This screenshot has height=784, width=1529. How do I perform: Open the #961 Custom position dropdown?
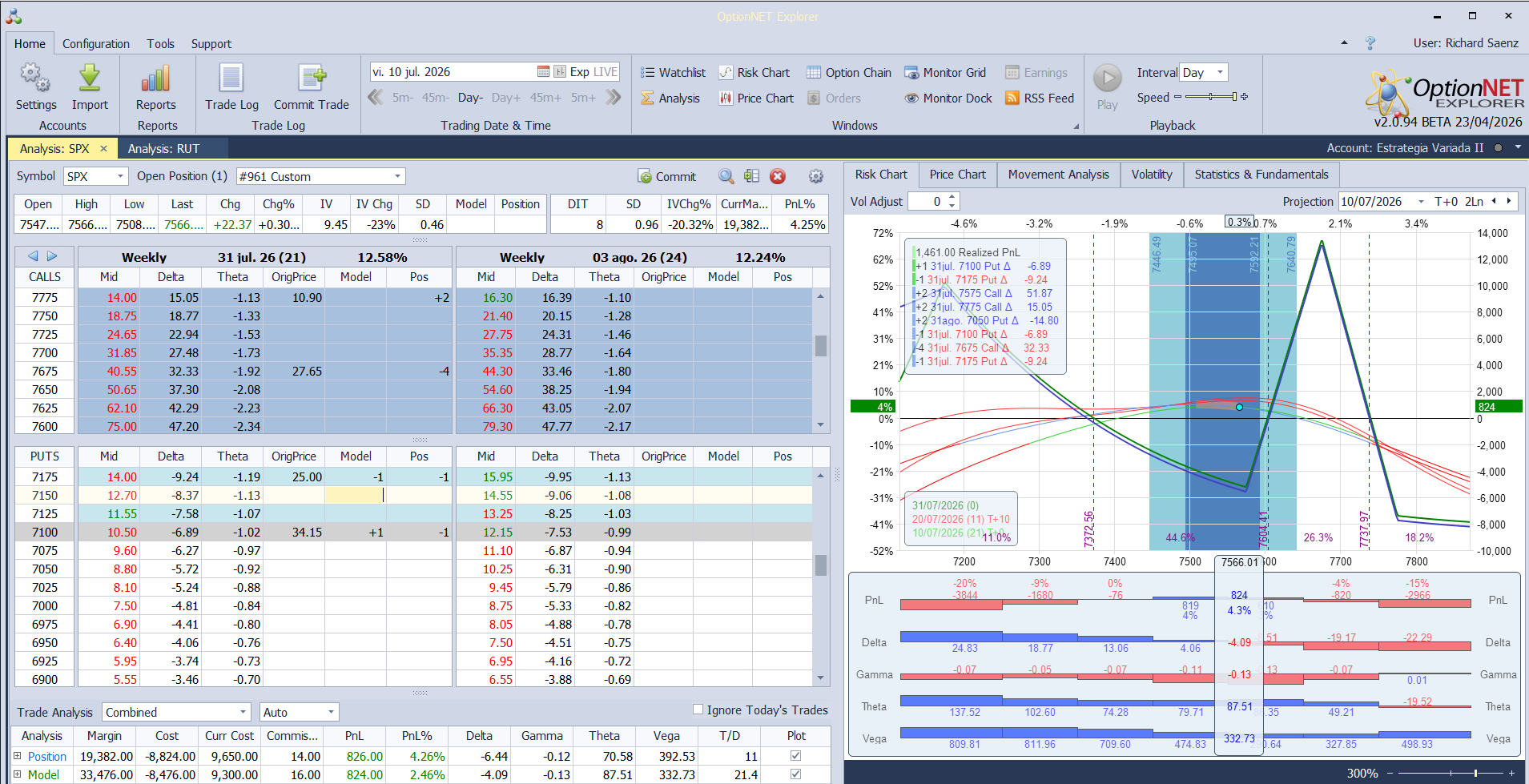click(397, 176)
